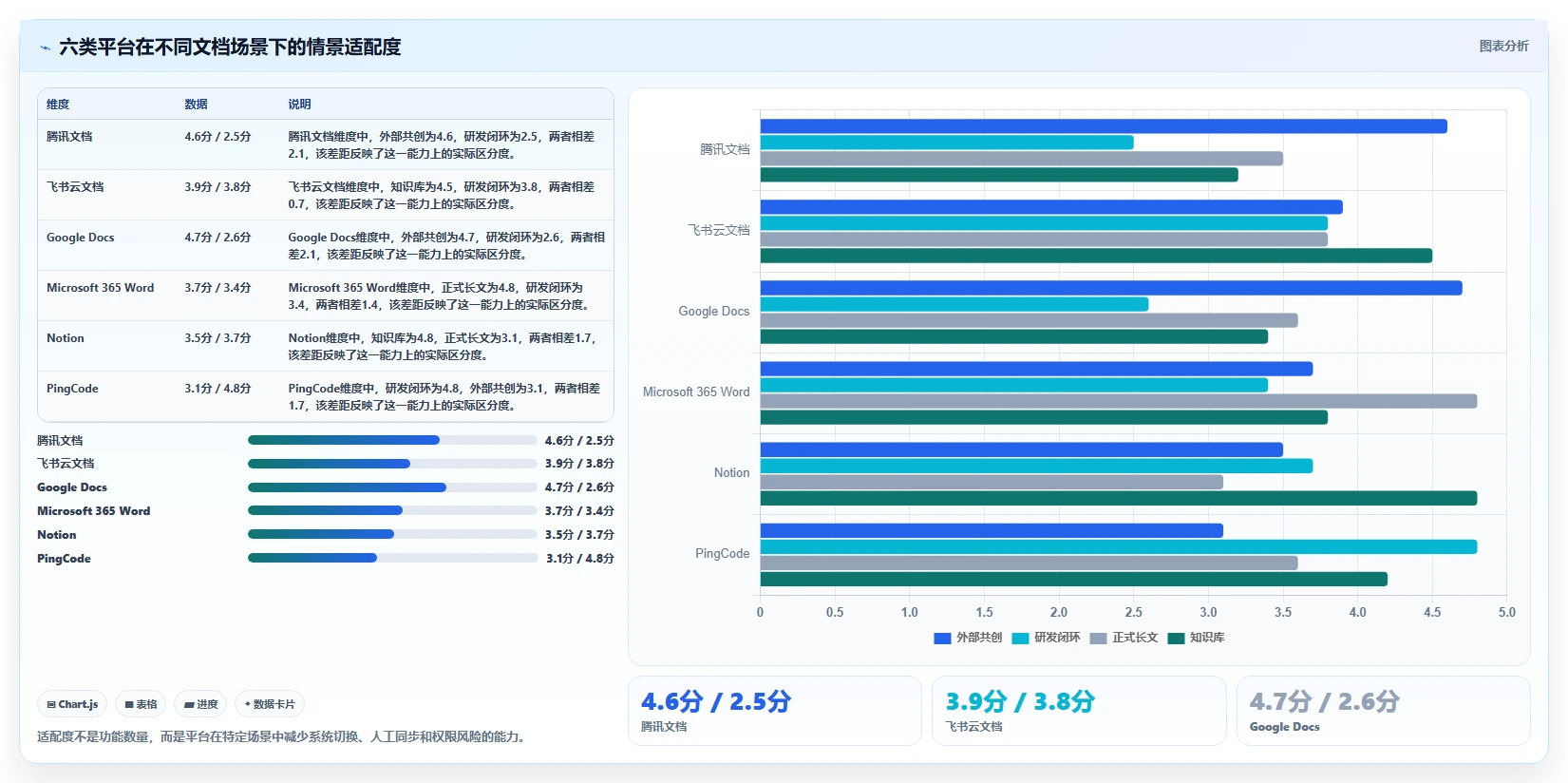Click the dark green 知识库 bar for Microsoft 365 Word
The height and width of the screenshot is (783, 1568).
[1044, 417]
